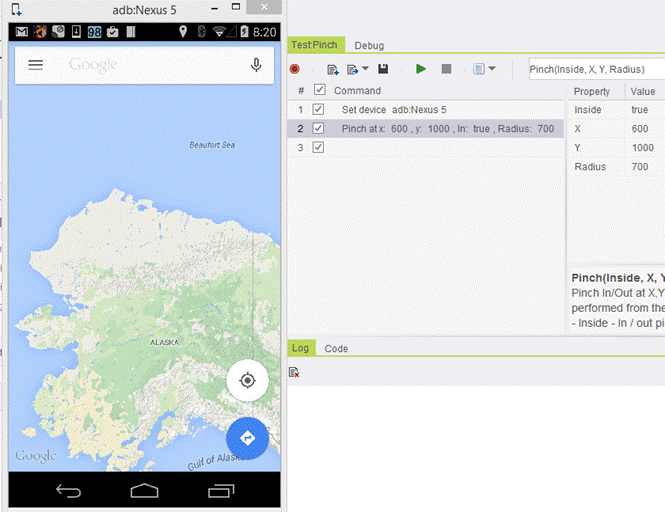The width and height of the screenshot is (665, 512).
Task: Tap the my location target button
Action: pos(247,381)
